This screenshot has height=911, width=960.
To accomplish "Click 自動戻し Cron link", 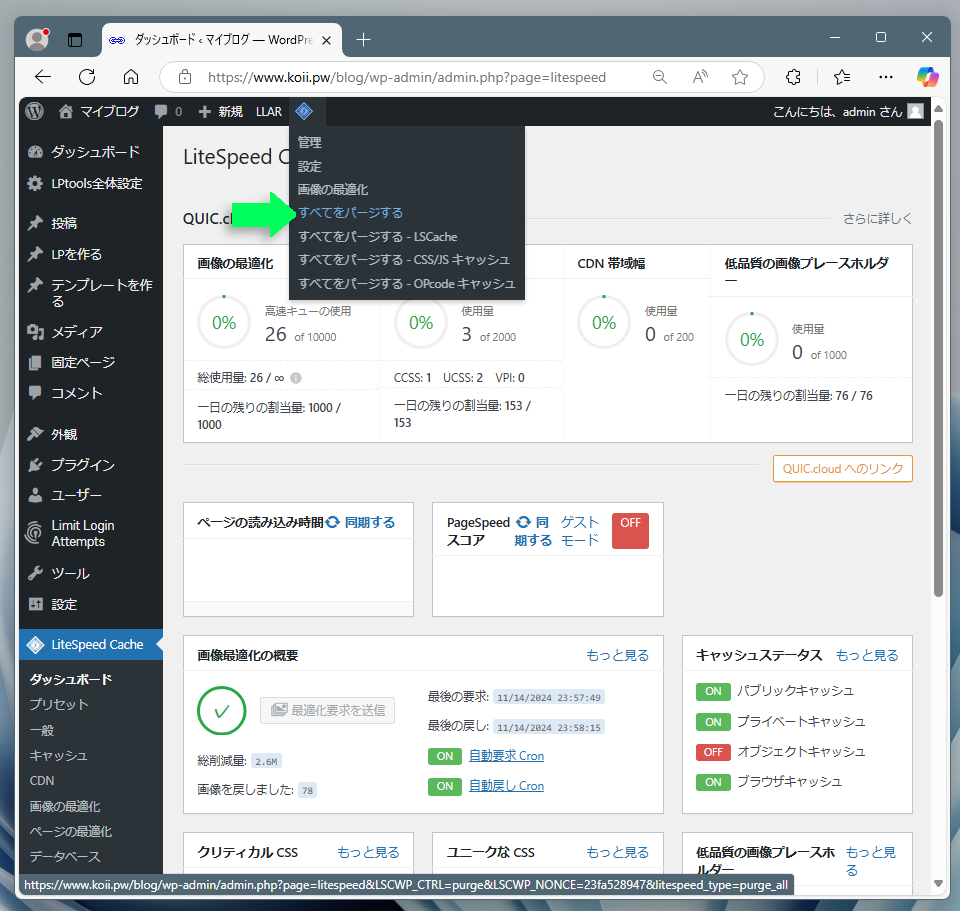I will point(506,786).
